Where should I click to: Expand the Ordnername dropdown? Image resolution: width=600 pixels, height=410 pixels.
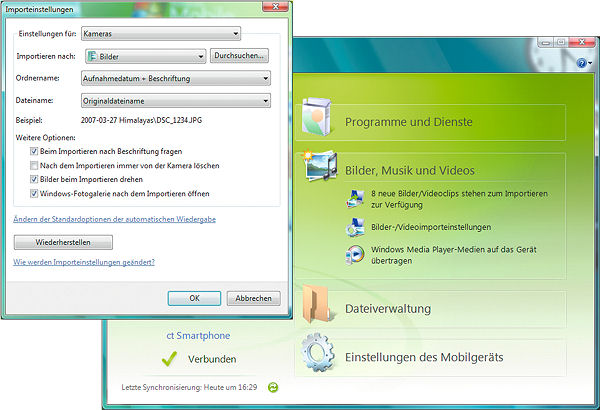coord(176,78)
